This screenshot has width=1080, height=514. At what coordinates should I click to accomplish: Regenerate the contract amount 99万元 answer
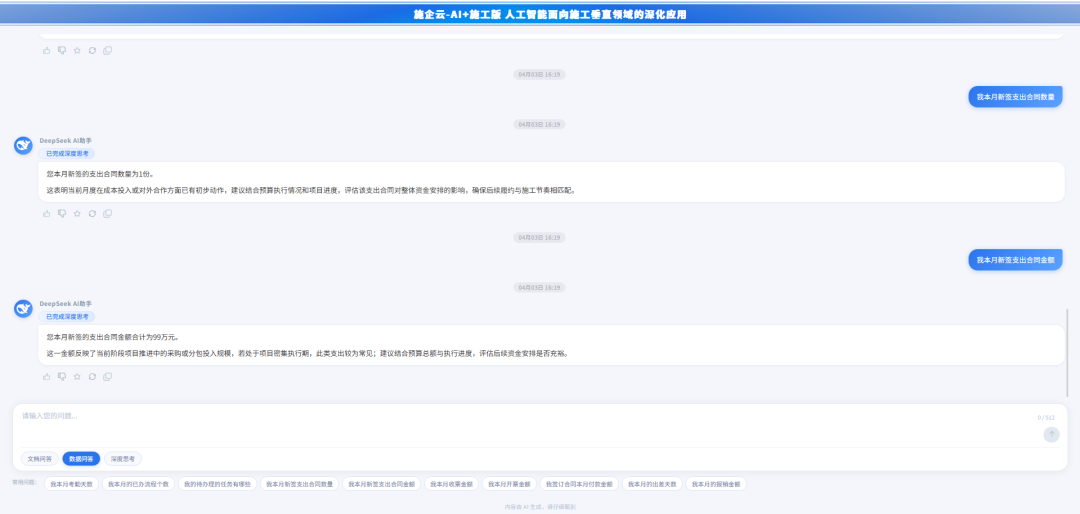(92, 377)
